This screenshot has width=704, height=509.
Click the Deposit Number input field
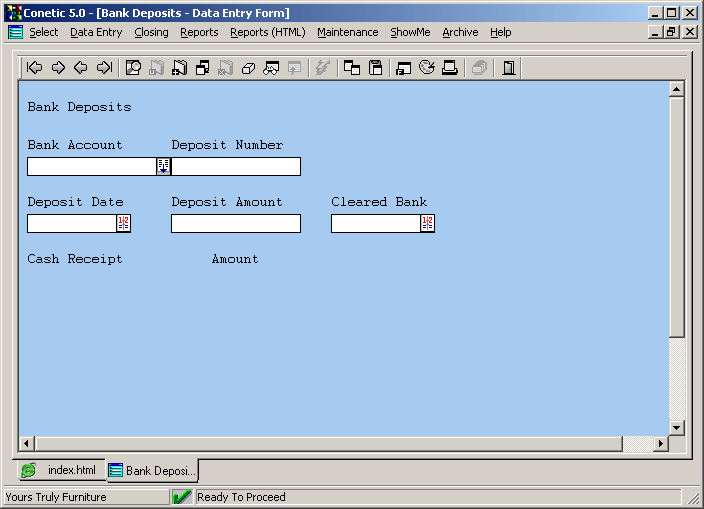pos(236,166)
